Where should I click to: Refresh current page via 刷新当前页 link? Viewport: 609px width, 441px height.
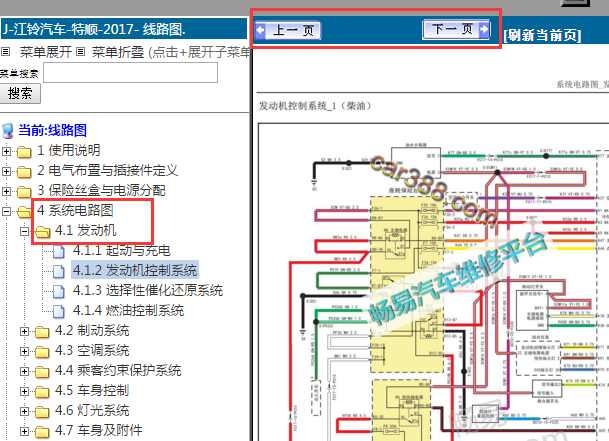tap(542, 35)
